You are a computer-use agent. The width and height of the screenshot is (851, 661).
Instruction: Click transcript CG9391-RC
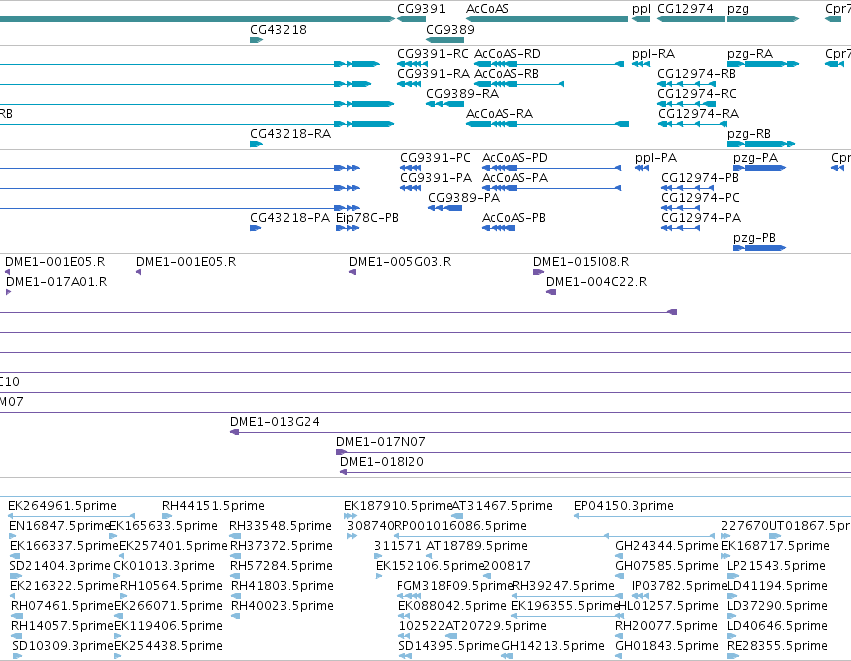coord(434,54)
